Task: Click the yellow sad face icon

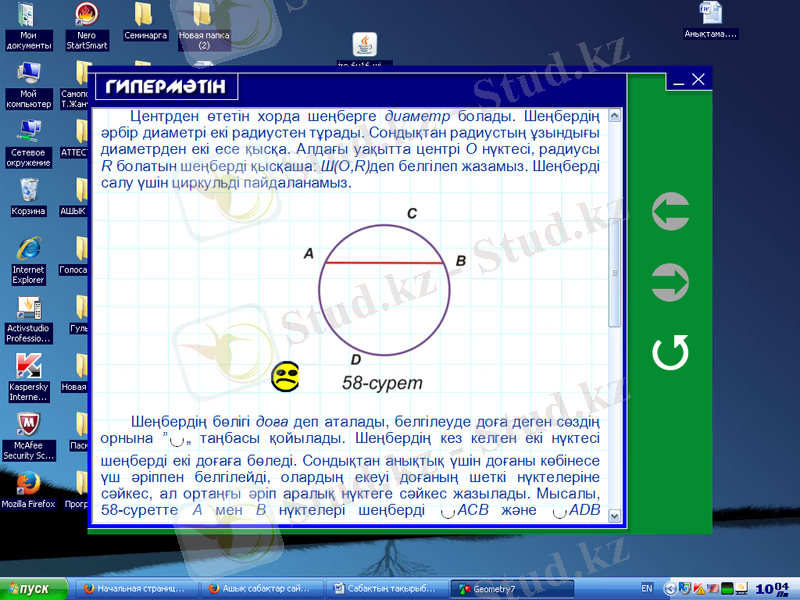Action: (x=286, y=376)
